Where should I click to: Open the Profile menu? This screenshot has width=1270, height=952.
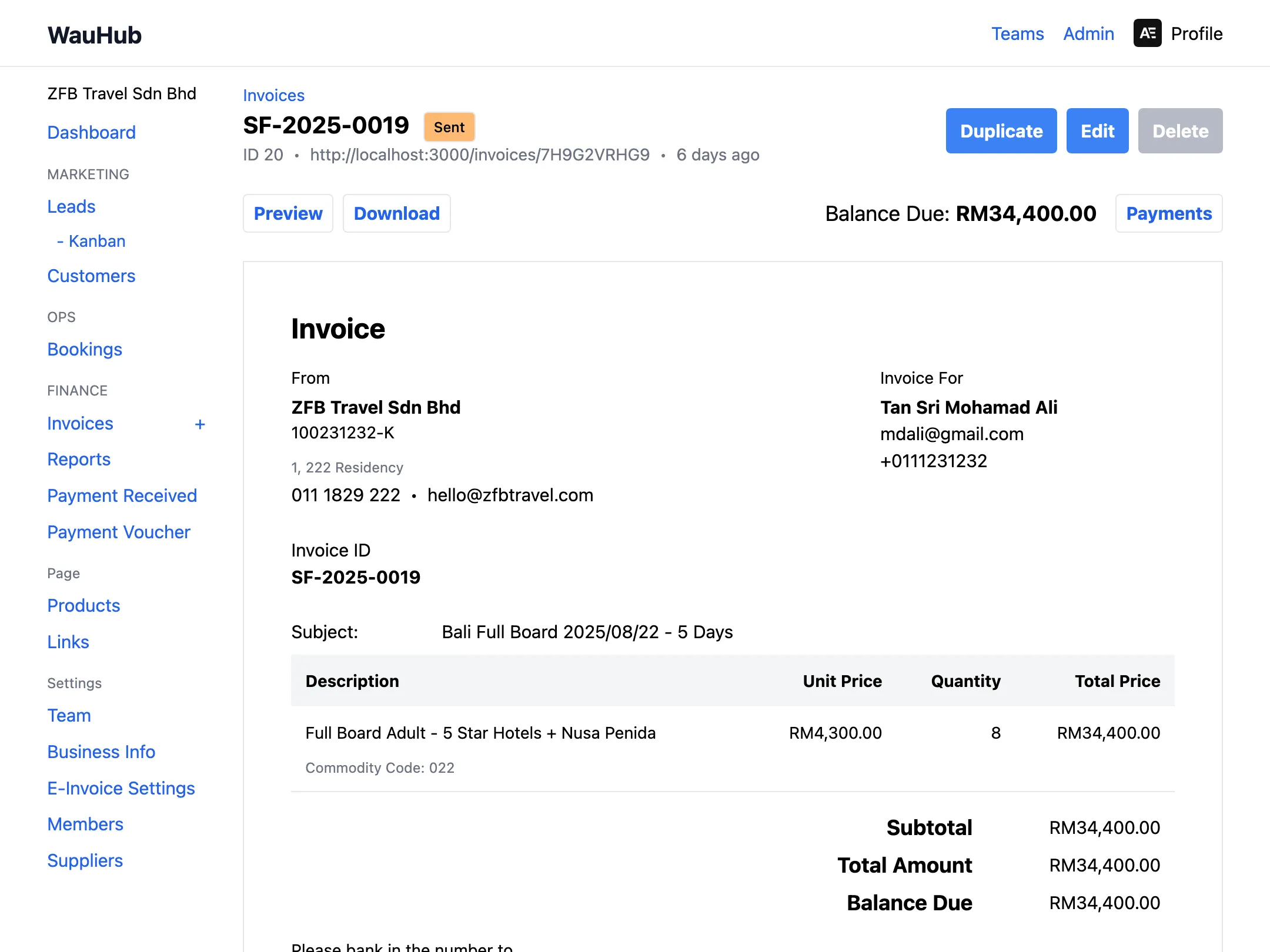pos(1197,33)
